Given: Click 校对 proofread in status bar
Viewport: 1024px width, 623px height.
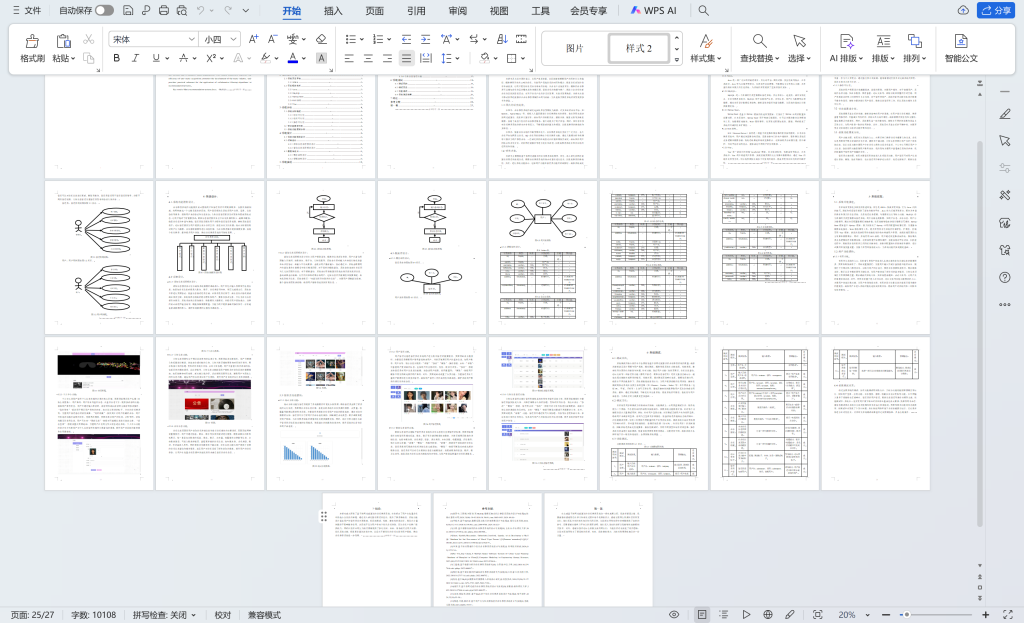Looking at the screenshot, I should 223,615.
